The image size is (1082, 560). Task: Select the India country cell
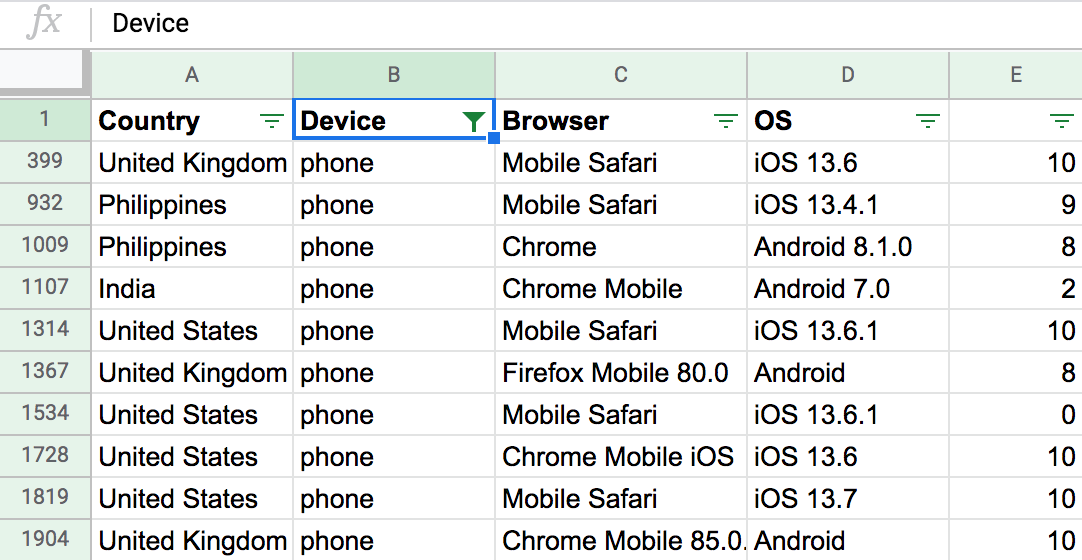click(x=127, y=290)
